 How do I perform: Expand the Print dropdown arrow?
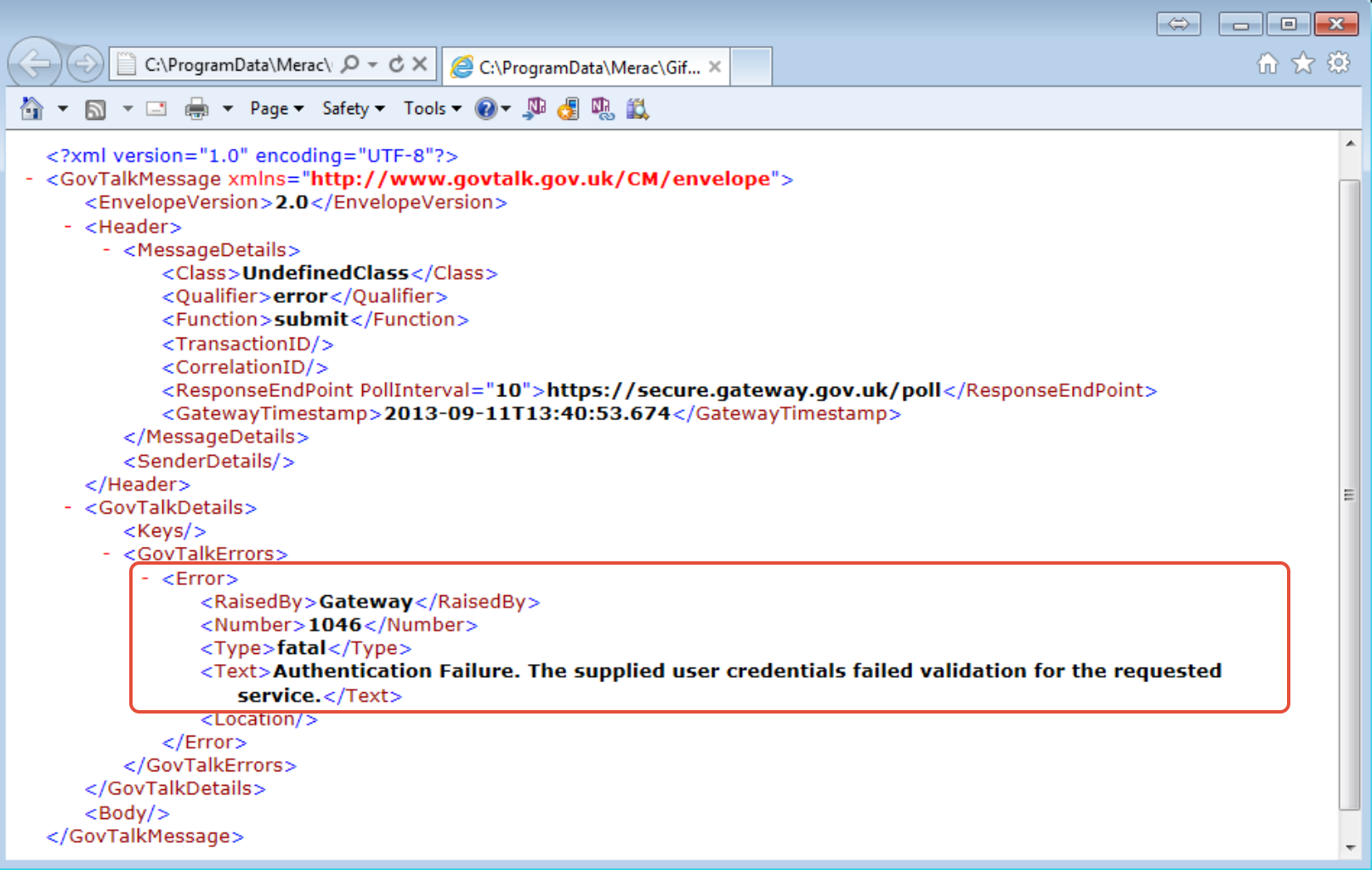(x=227, y=109)
